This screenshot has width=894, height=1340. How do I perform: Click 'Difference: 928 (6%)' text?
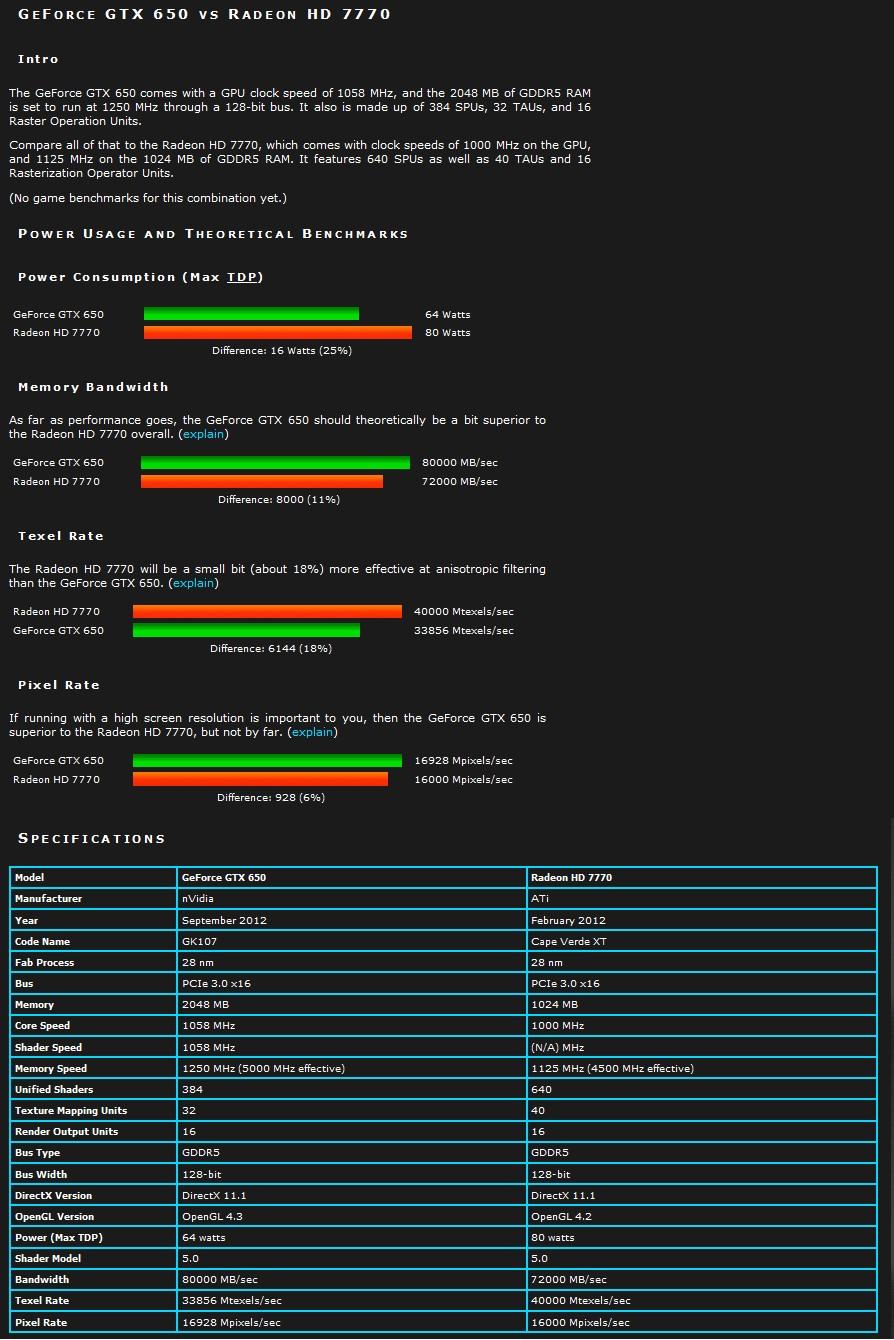pyautogui.click(x=271, y=798)
